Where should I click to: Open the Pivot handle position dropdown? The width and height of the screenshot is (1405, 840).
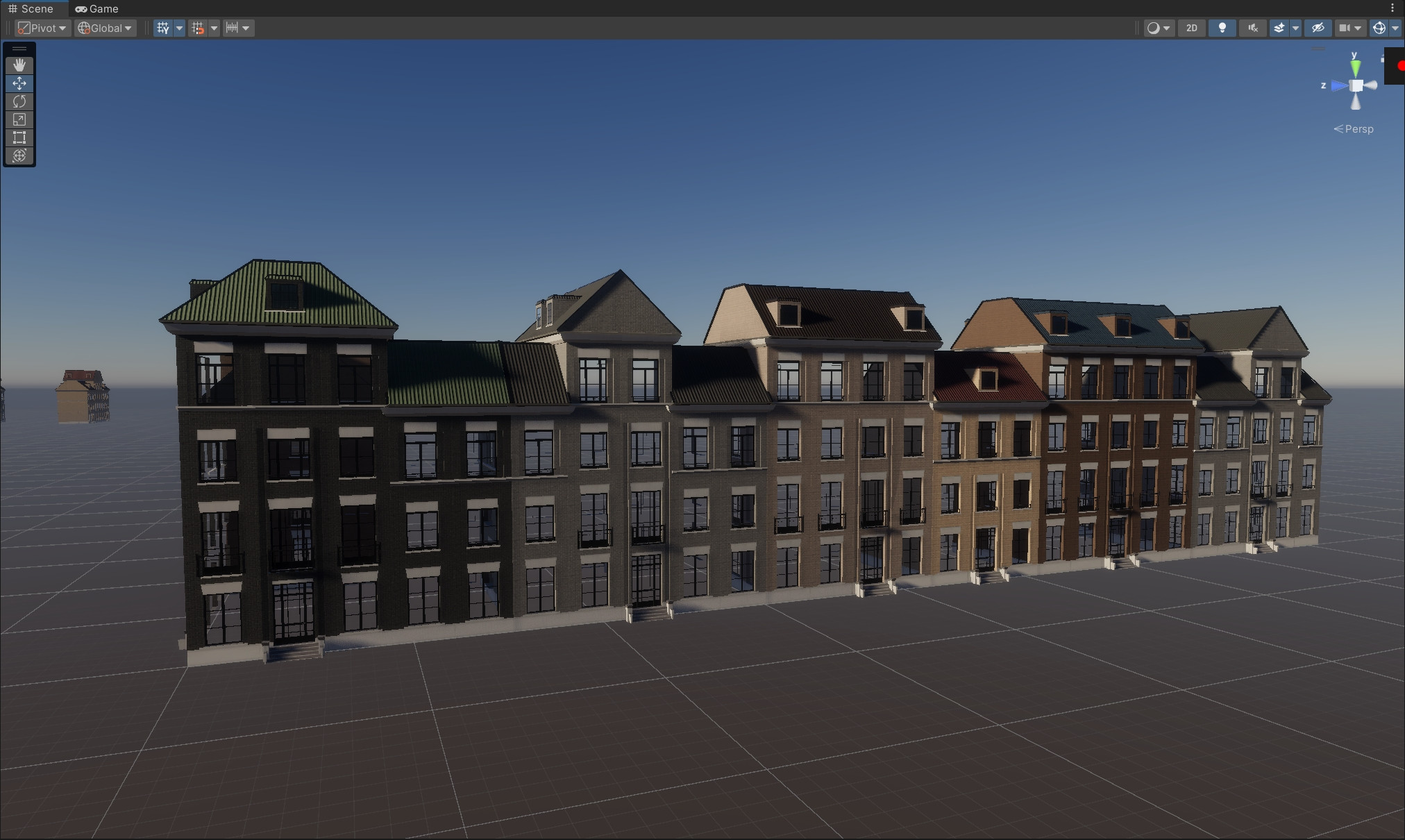tap(43, 28)
